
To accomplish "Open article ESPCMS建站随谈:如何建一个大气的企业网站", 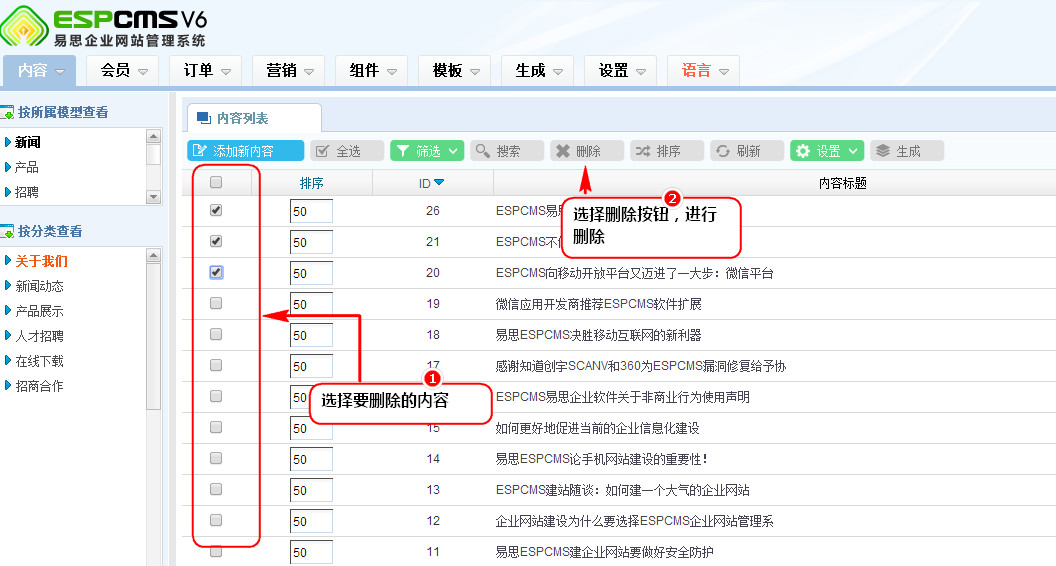I will click(623, 490).
